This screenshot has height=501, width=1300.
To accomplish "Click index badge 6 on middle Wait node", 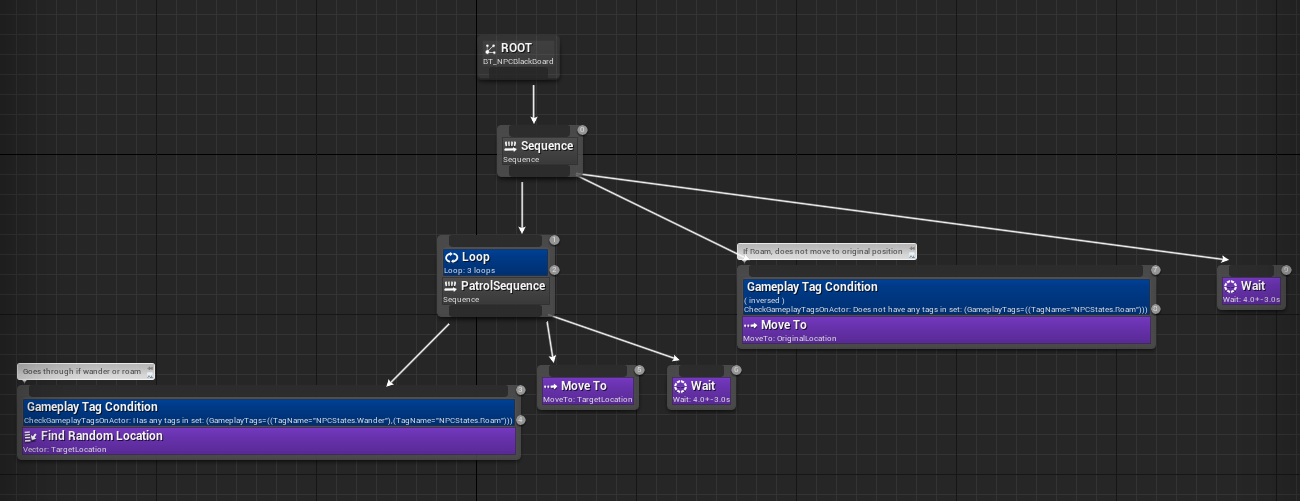I will point(736,370).
